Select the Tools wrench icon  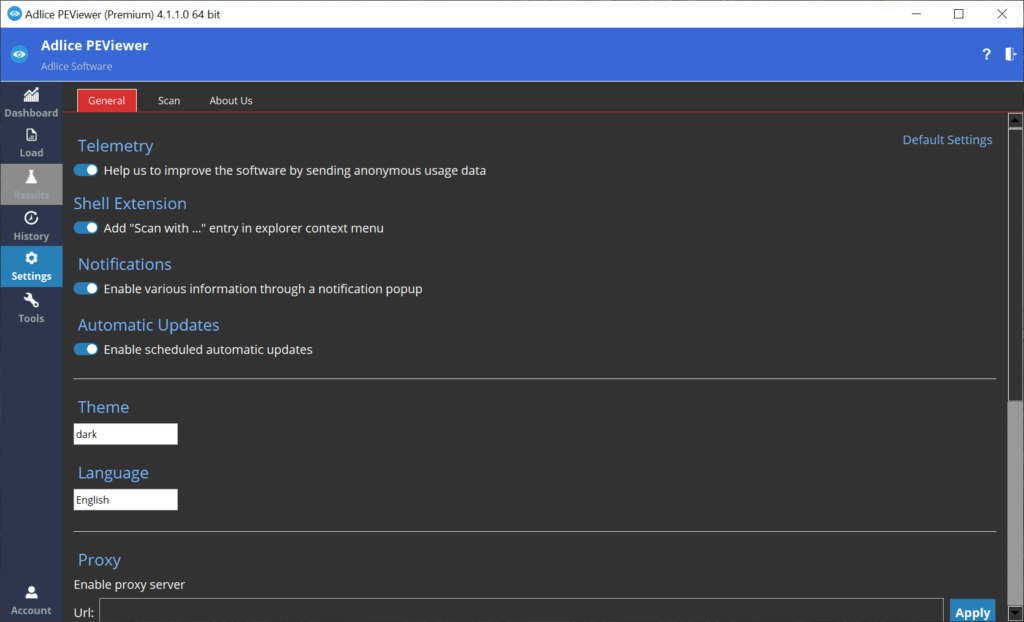pos(31,301)
